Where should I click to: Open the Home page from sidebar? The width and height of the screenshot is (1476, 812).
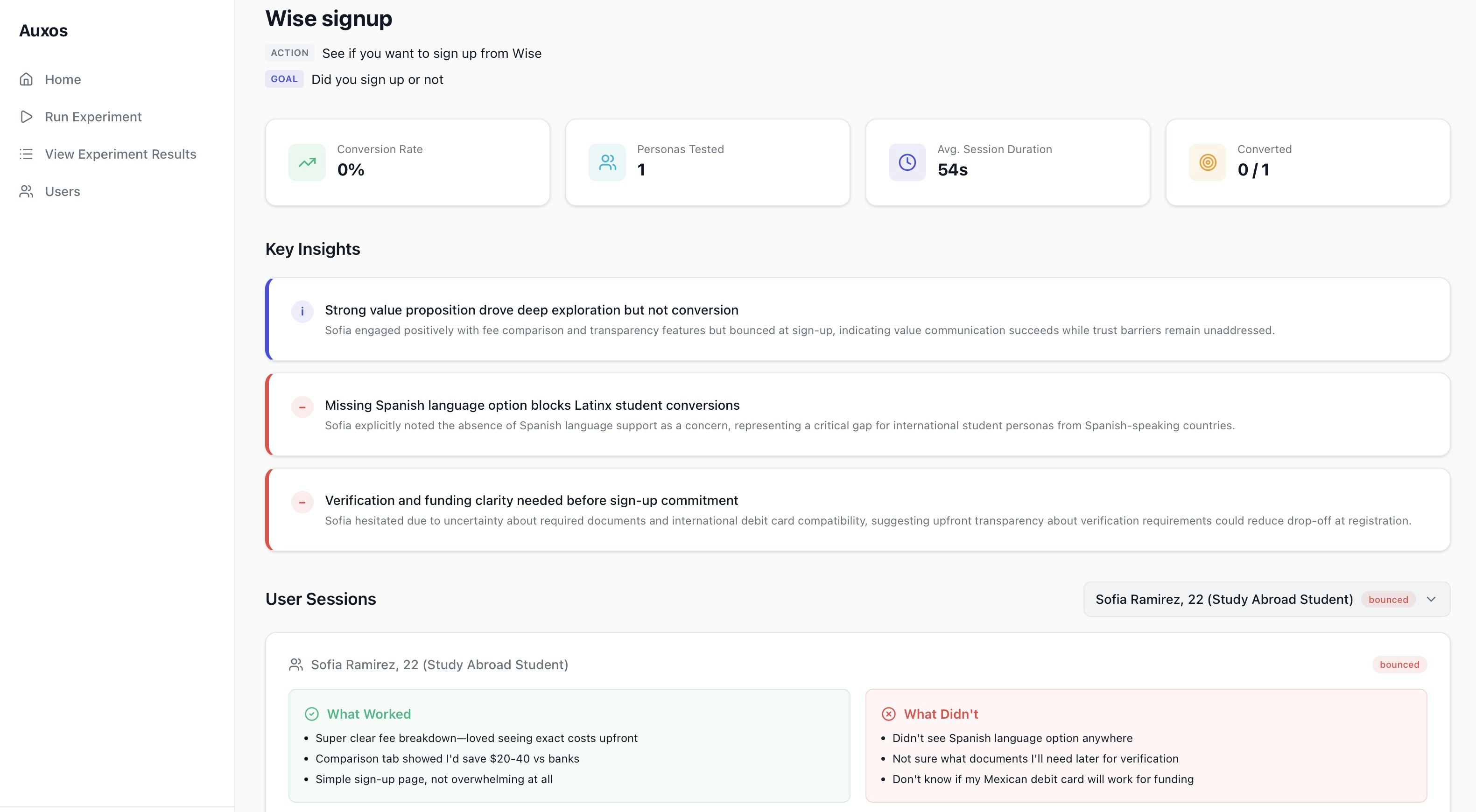pos(63,79)
